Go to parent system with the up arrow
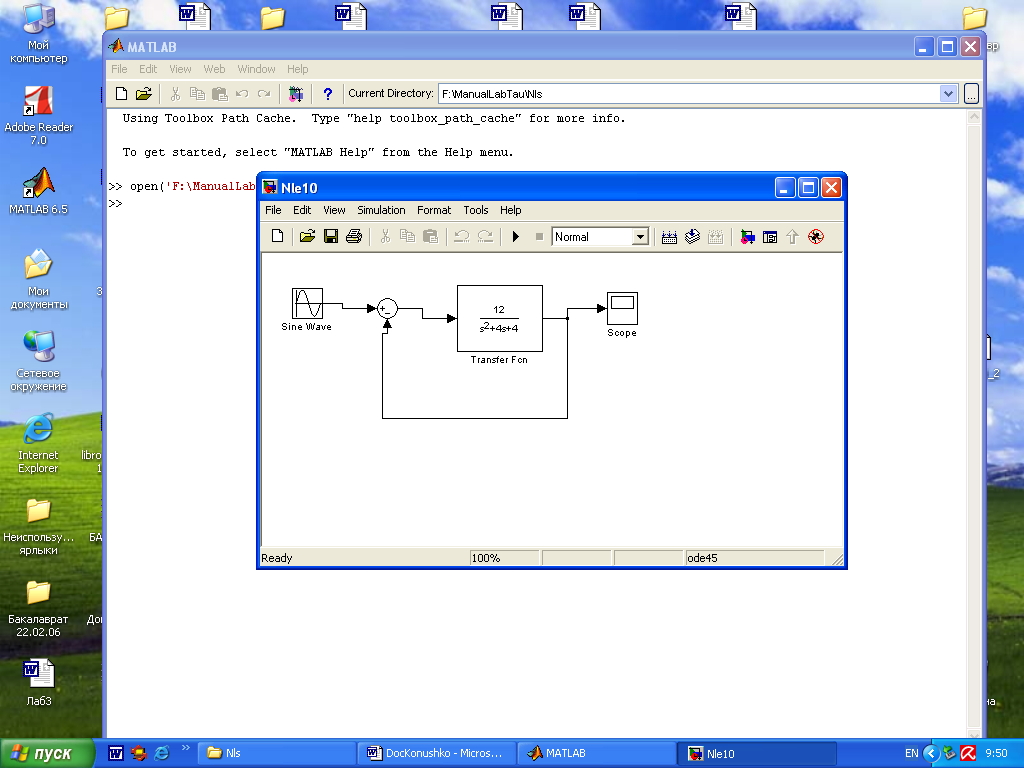The height and width of the screenshot is (768, 1024). [x=792, y=236]
